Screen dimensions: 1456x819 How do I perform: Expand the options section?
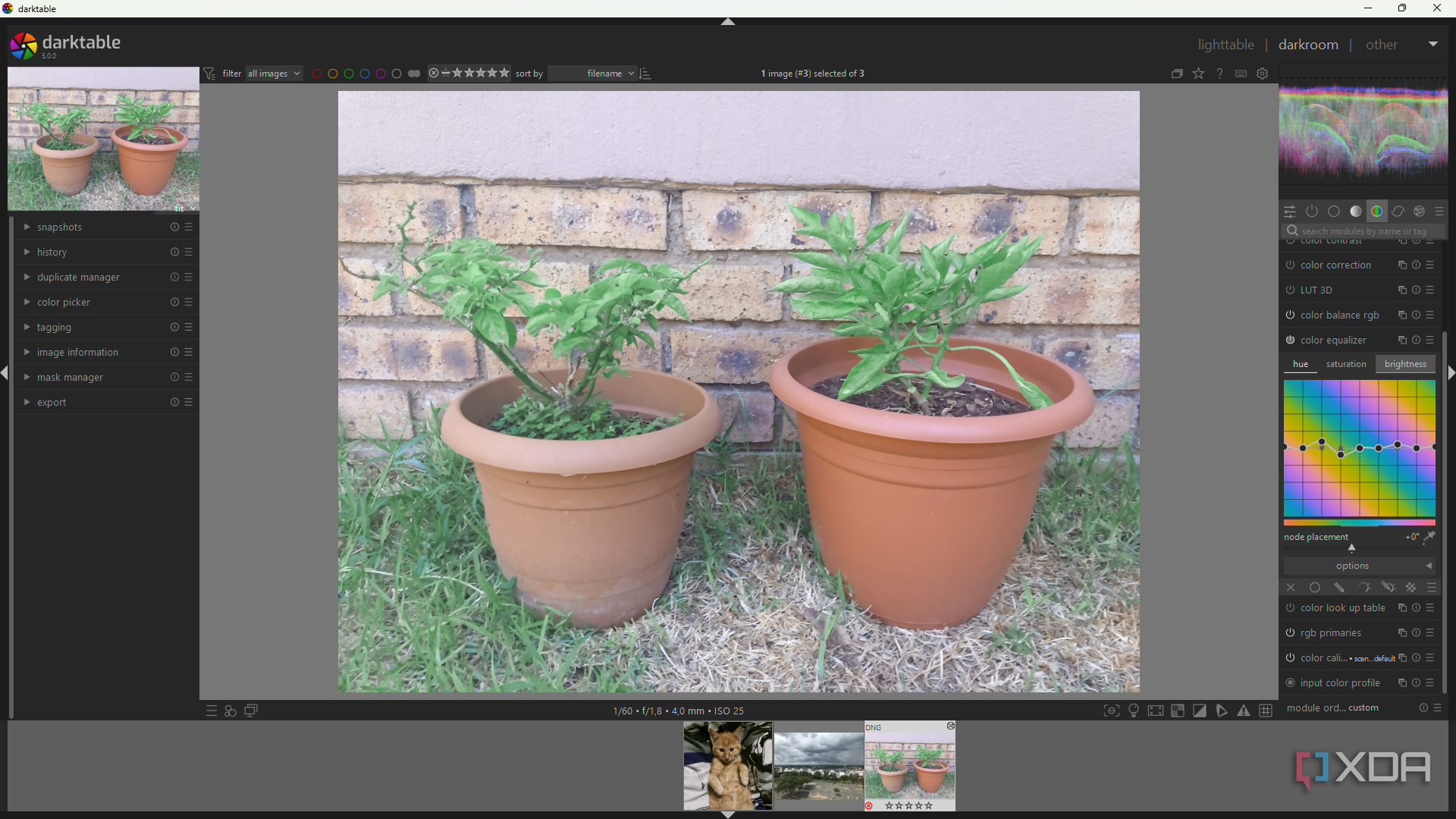tap(1359, 566)
